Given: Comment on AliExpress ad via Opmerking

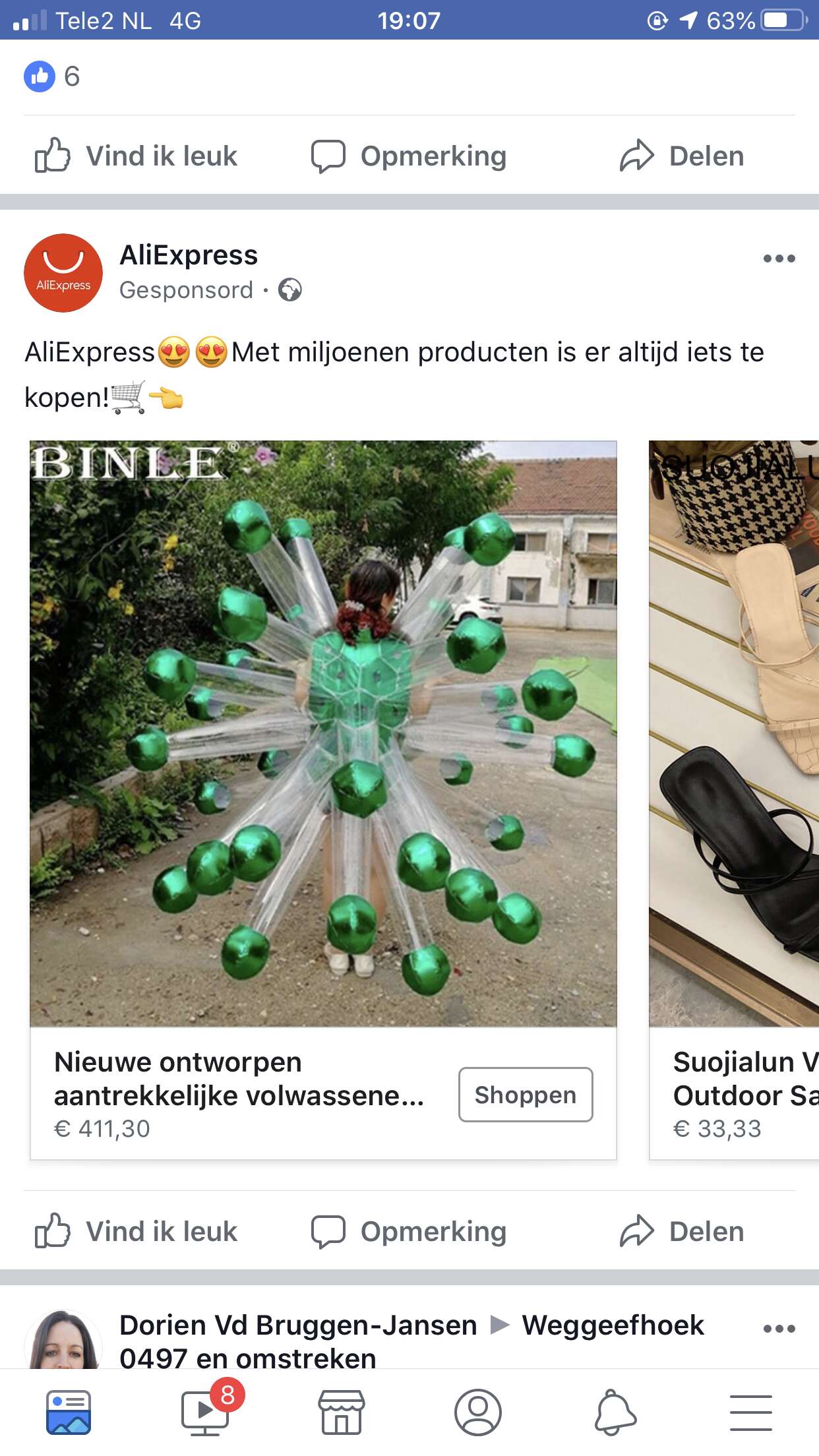Looking at the screenshot, I should 409,1231.
